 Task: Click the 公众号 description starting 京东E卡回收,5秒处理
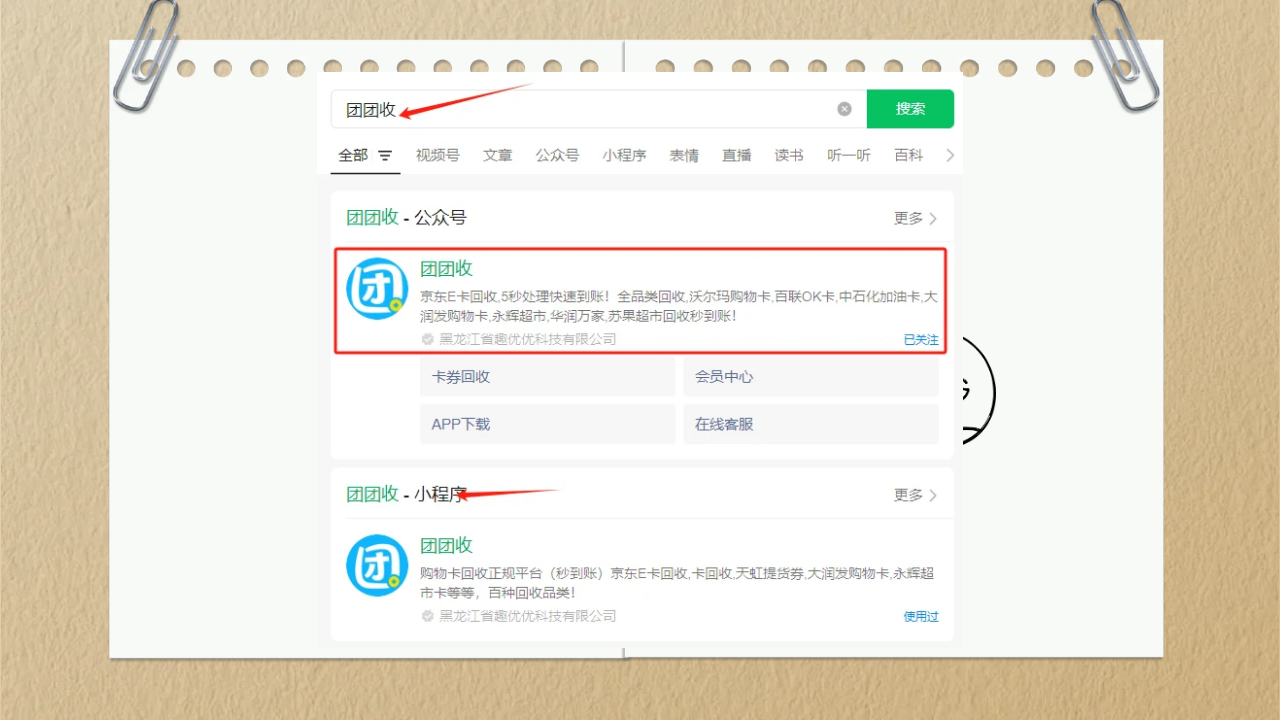(x=679, y=306)
